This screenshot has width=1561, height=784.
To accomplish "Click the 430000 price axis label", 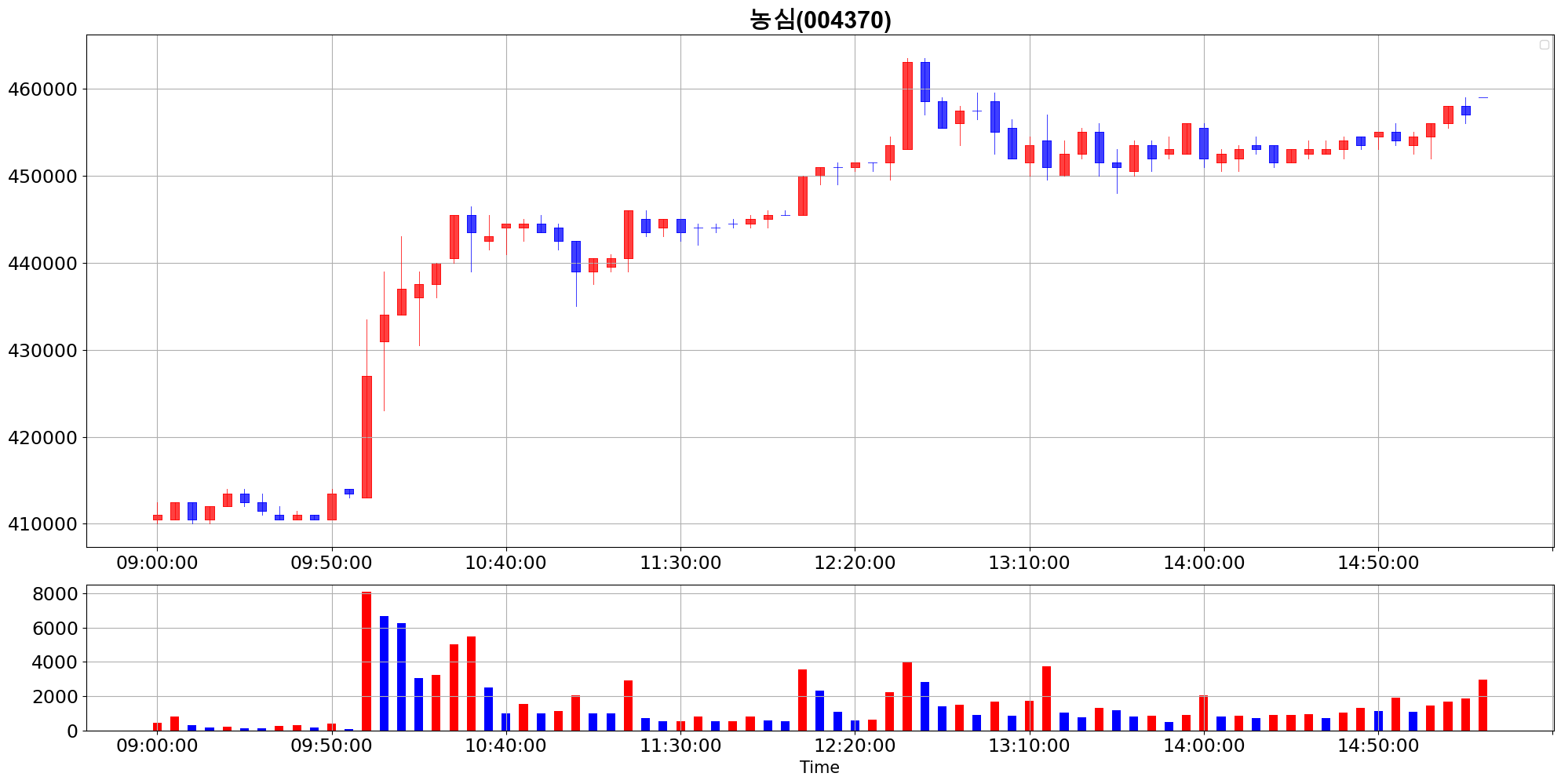I will tap(42, 351).
